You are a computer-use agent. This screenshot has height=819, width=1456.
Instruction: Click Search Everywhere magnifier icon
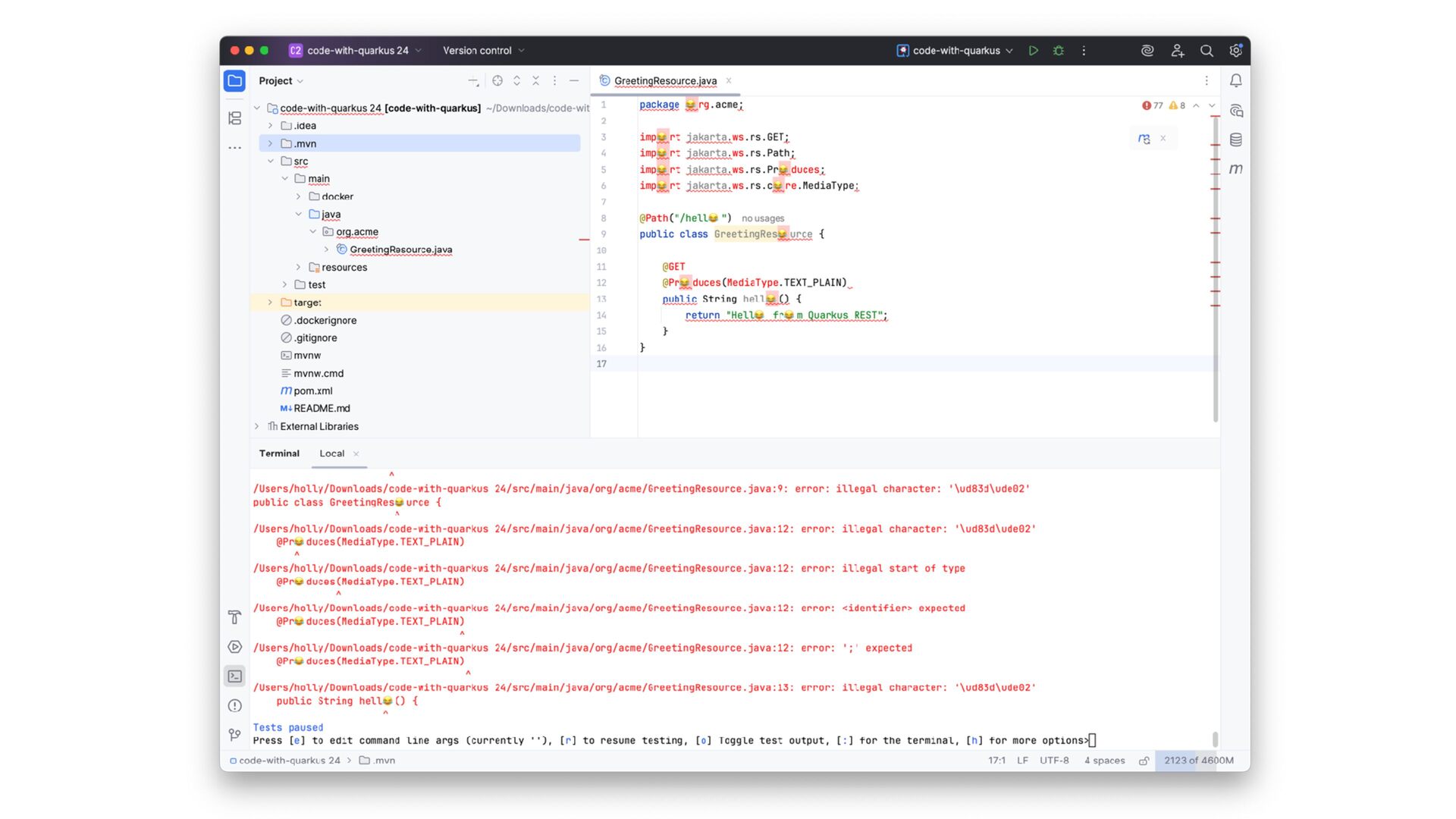tap(1207, 51)
